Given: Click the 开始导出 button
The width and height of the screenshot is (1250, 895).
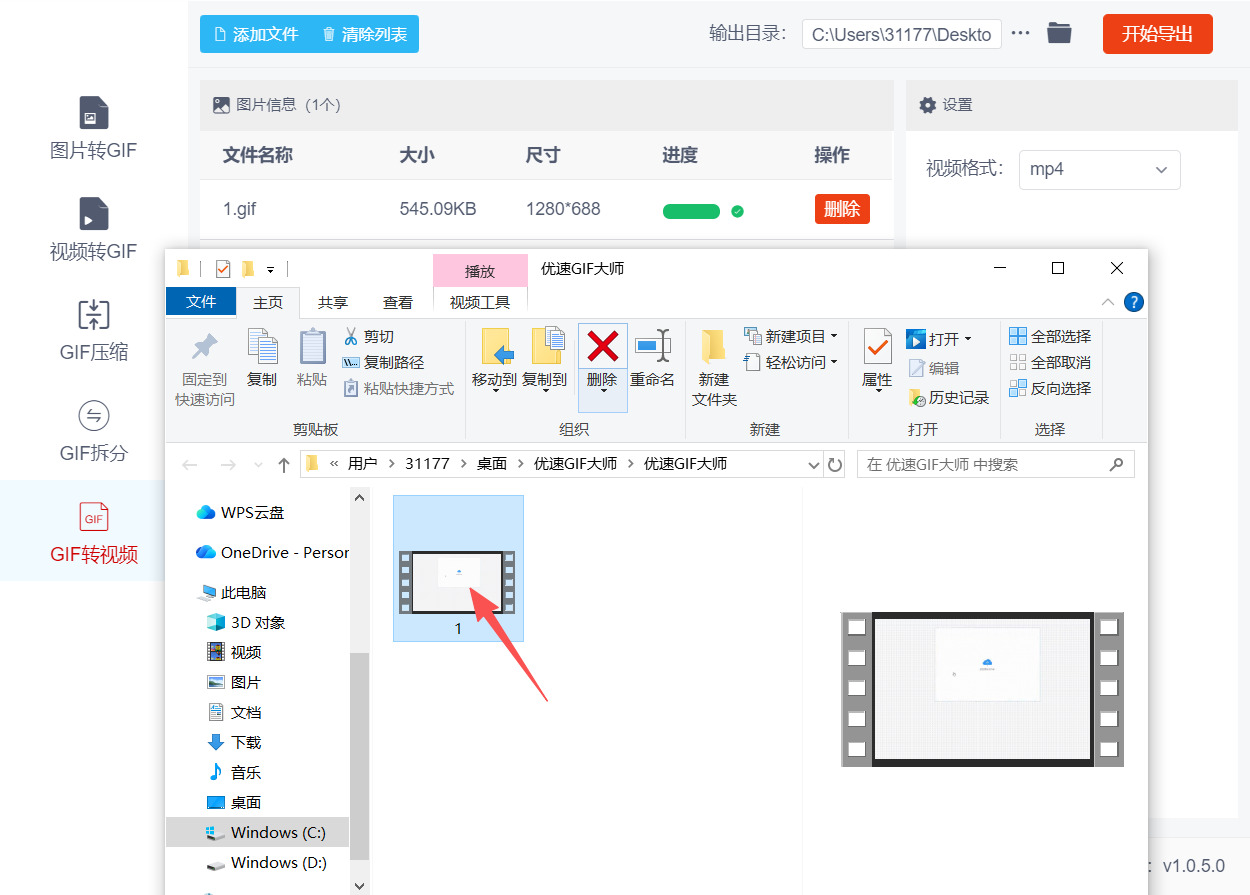Looking at the screenshot, I should click(x=1157, y=33).
